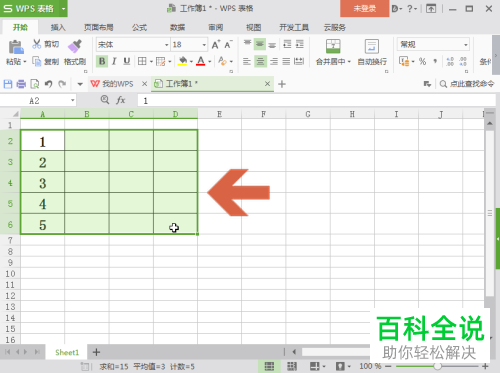
Task: Expand the fill color dropdown arrow
Action: click(191, 61)
